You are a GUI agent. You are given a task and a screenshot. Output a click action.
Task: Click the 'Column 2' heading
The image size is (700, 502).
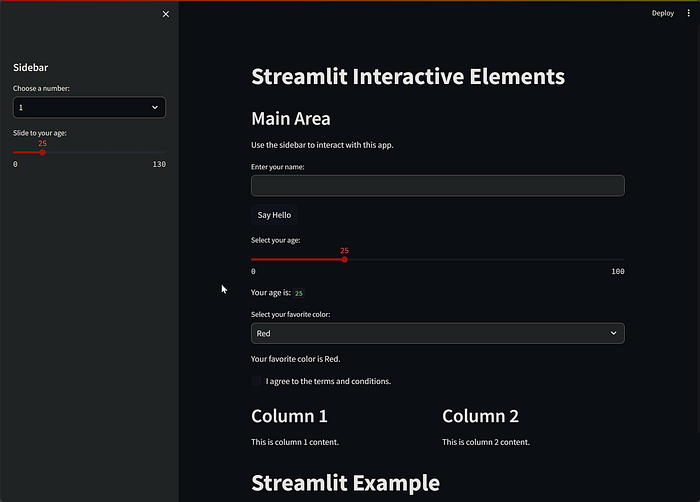click(480, 416)
